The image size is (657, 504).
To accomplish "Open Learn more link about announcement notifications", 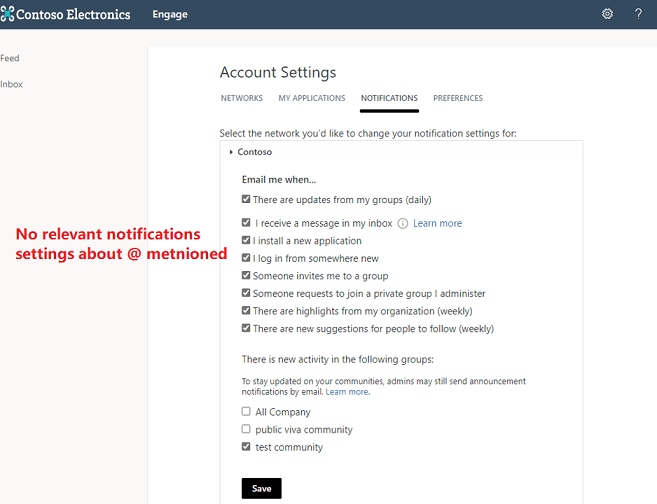I will (x=348, y=392).
